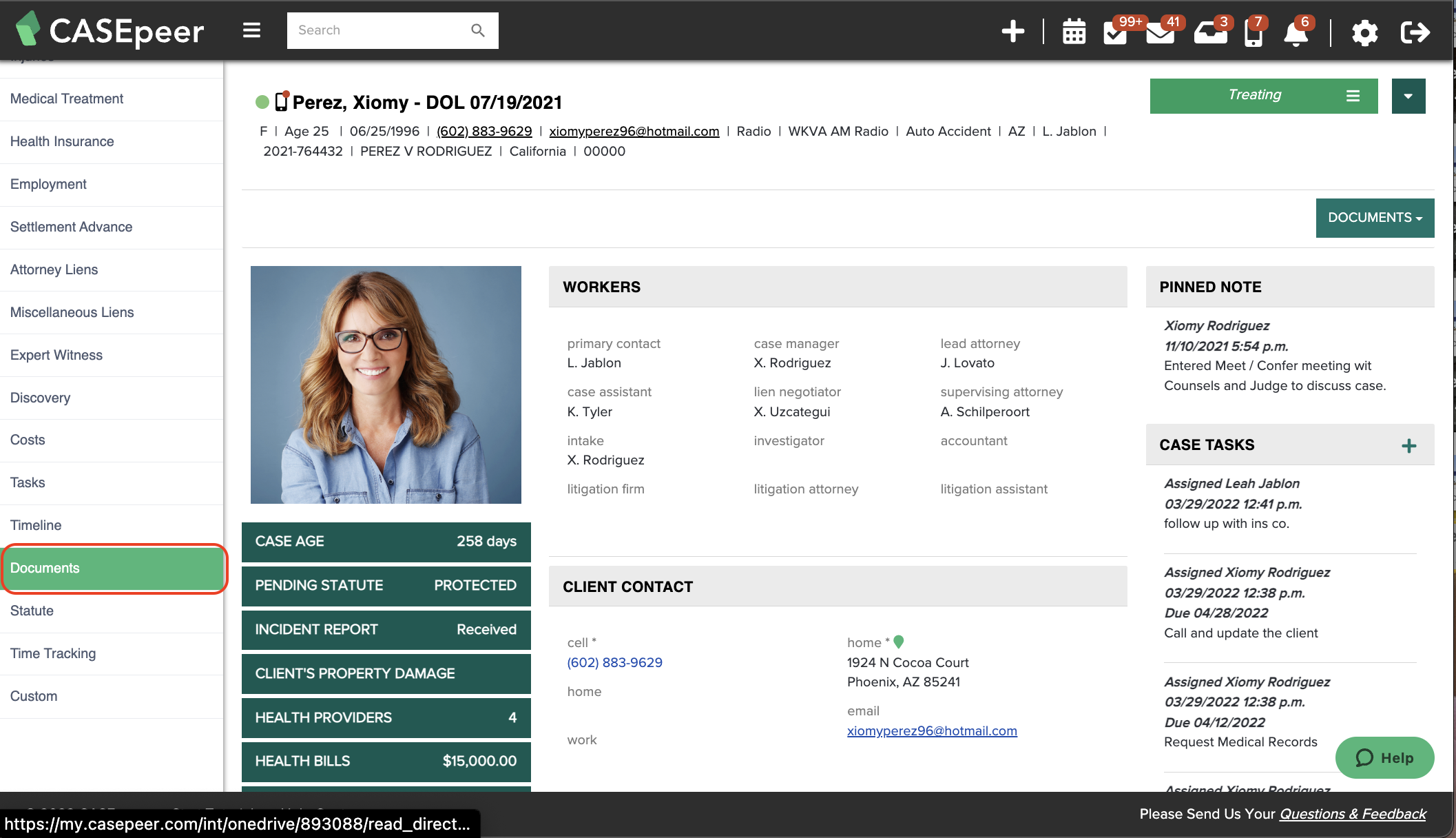1456x838 pixels.
Task: Click pinned note by Xiomy Rodriguez
Action: pyautogui.click(x=1275, y=356)
